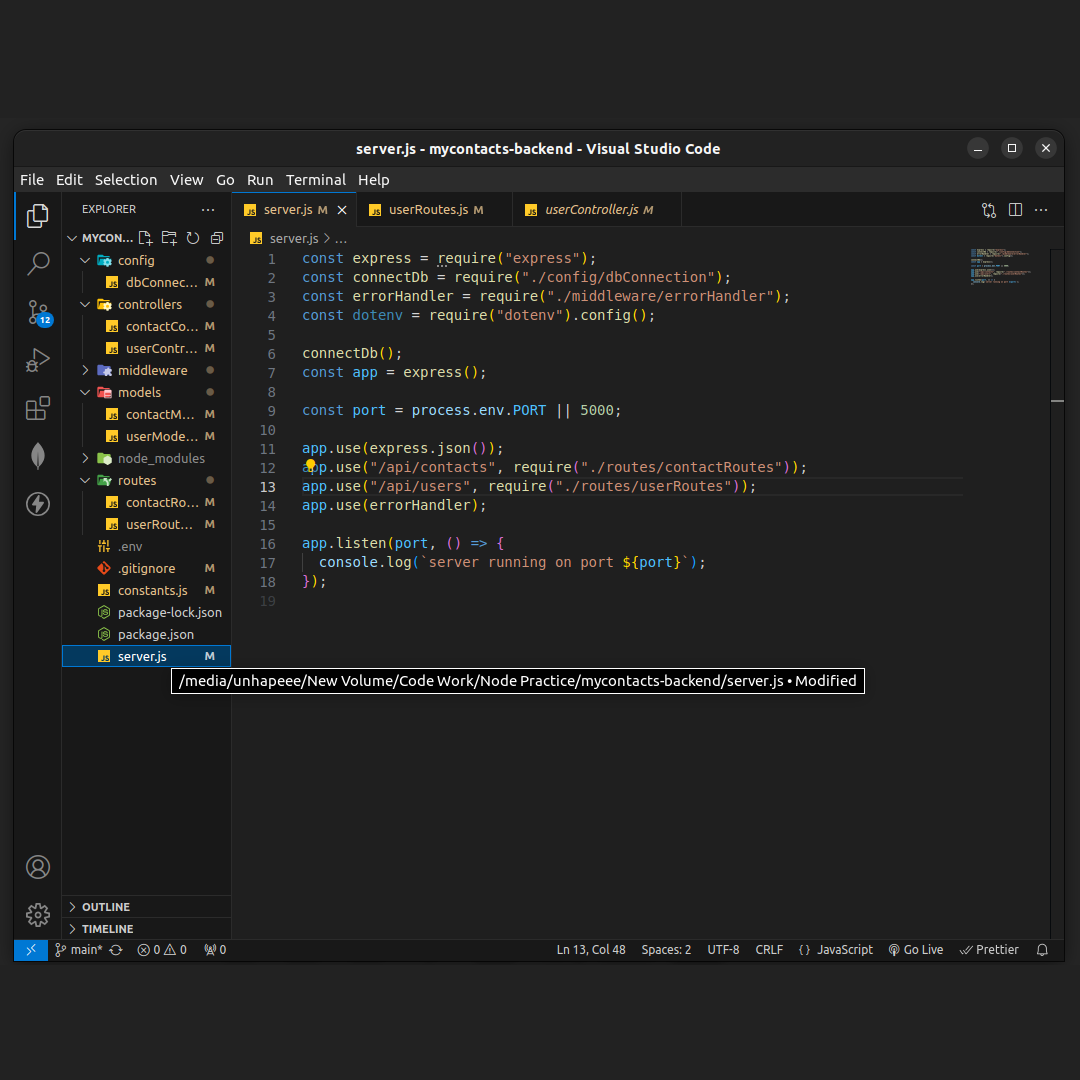The image size is (1080, 1080).
Task: Click server.js in the breadcrumb
Action: [x=293, y=238]
